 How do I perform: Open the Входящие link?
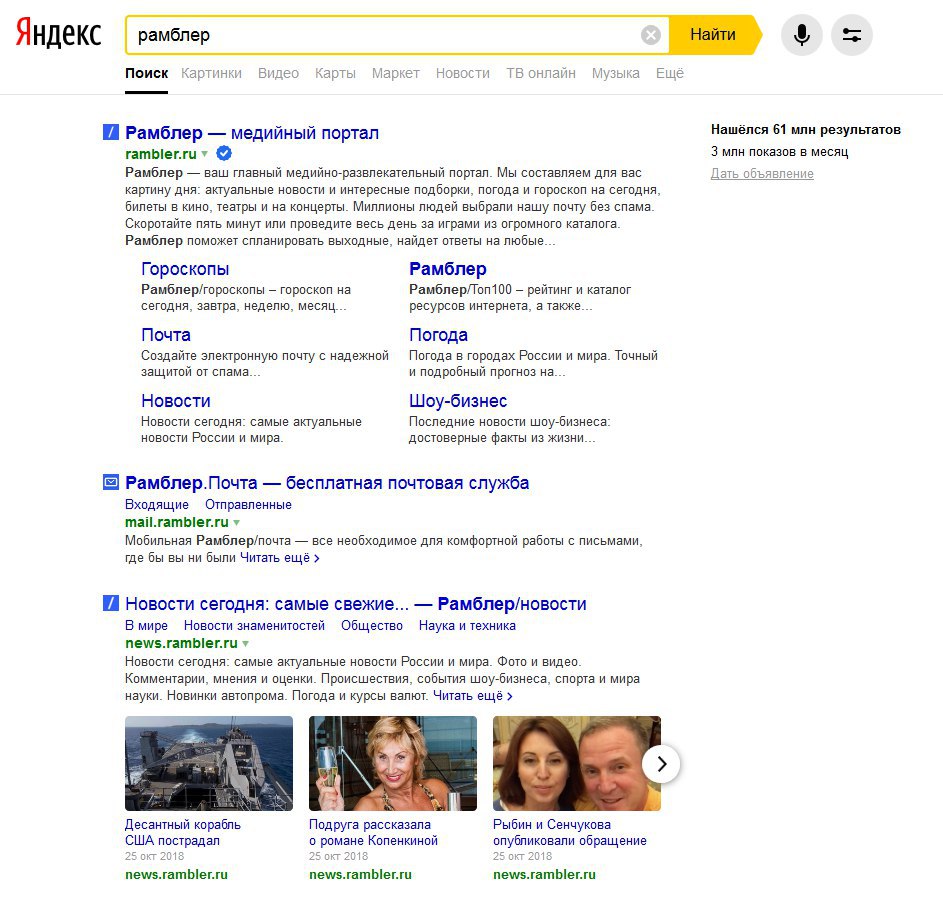point(157,505)
